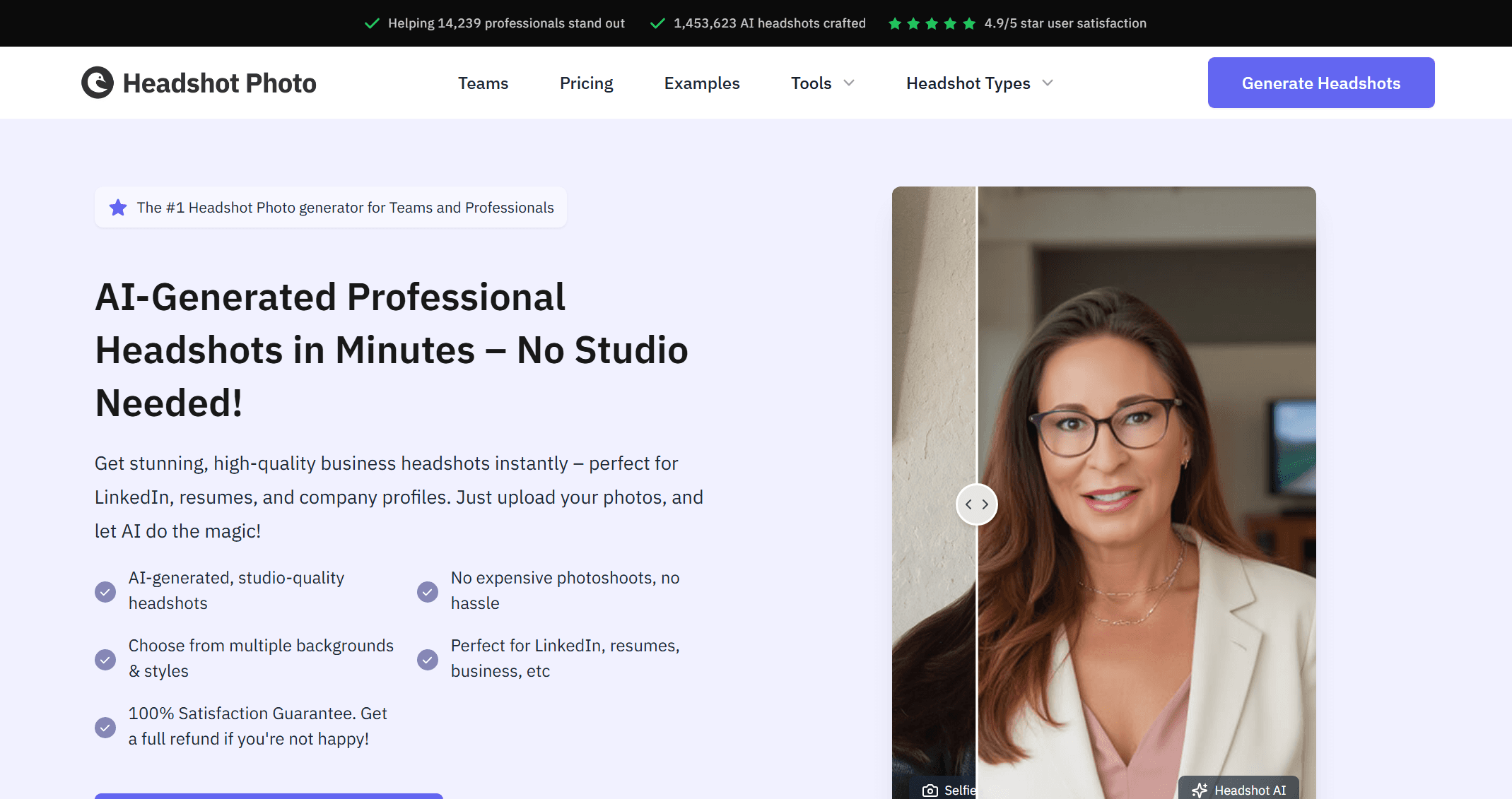Click the sparkle icon beside Headshot AI
1512x799 pixels.
(1200, 791)
